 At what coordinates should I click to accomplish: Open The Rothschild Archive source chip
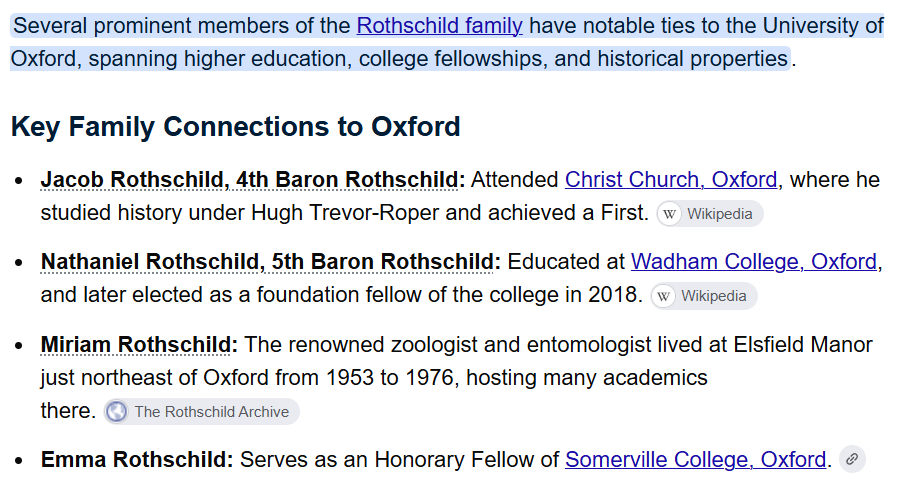coord(201,412)
